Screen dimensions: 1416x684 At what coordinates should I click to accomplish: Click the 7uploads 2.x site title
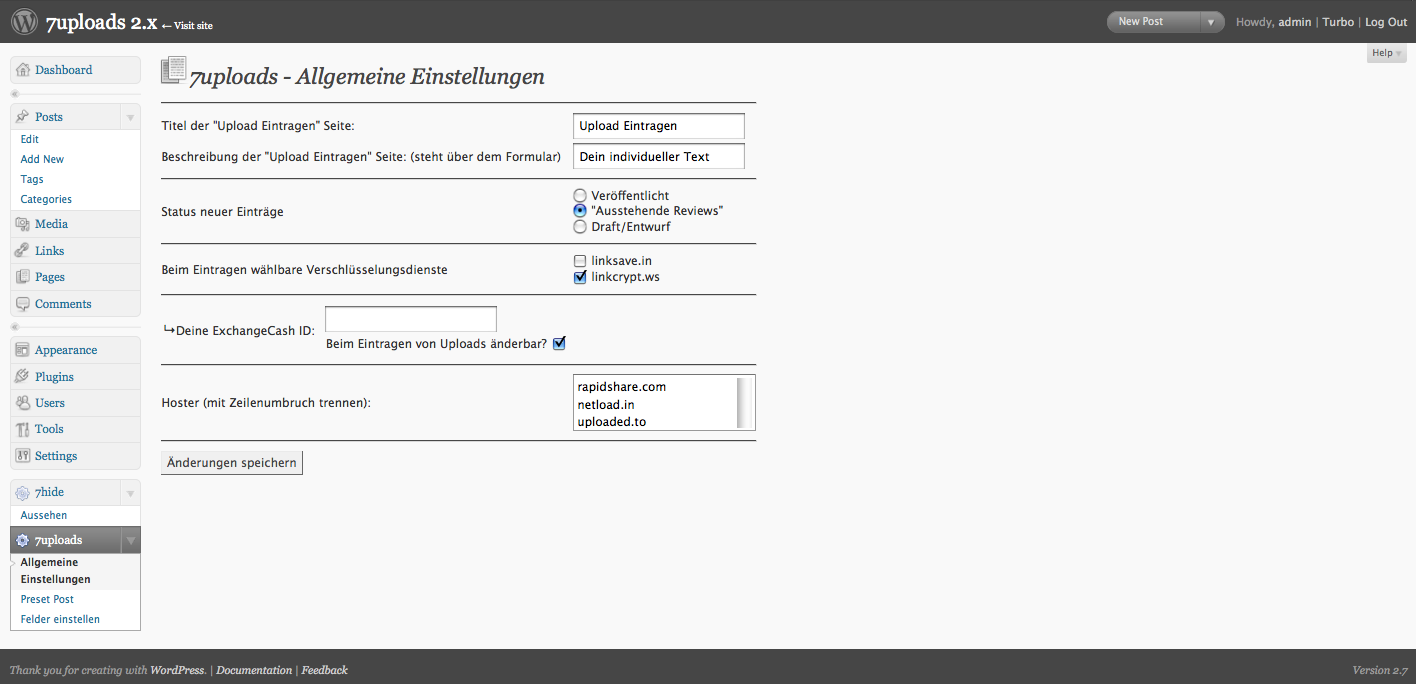(x=101, y=22)
